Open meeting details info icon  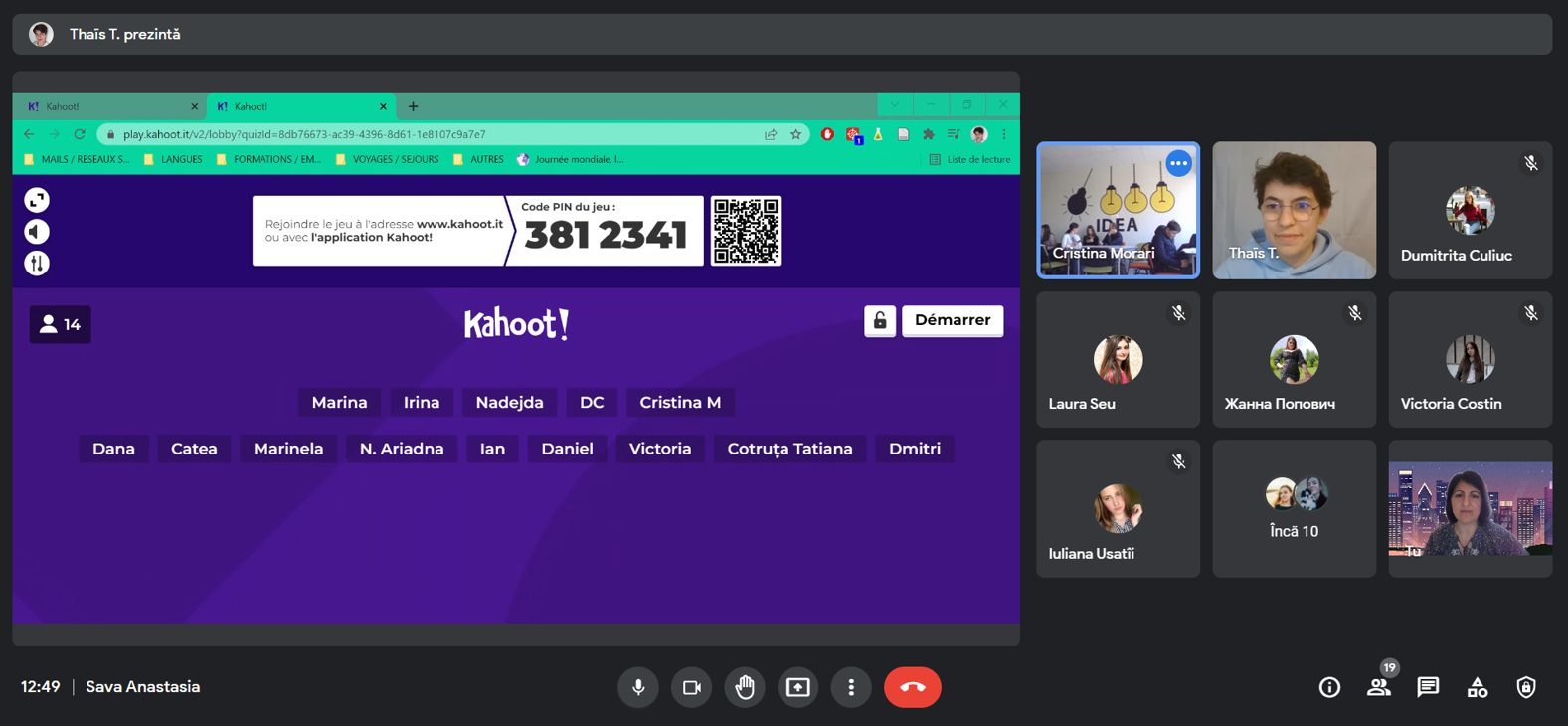[1329, 687]
